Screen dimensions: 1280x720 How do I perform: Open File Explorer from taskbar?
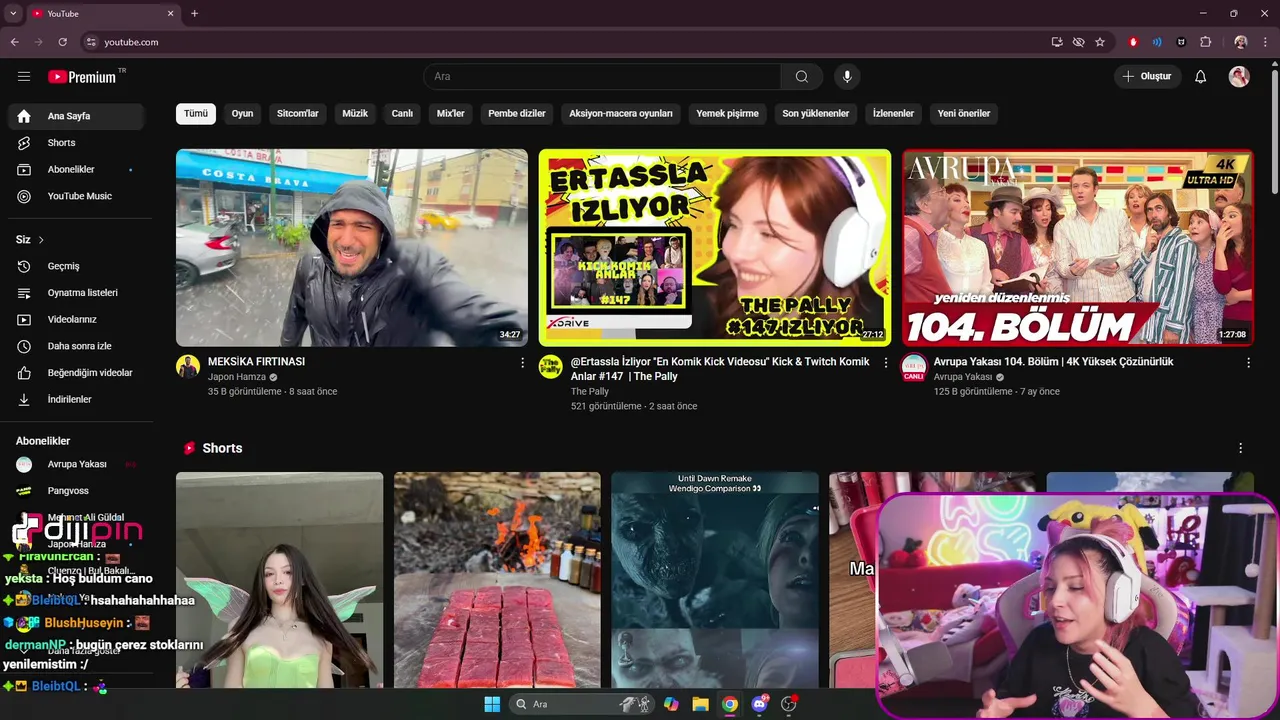click(x=700, y=704)
